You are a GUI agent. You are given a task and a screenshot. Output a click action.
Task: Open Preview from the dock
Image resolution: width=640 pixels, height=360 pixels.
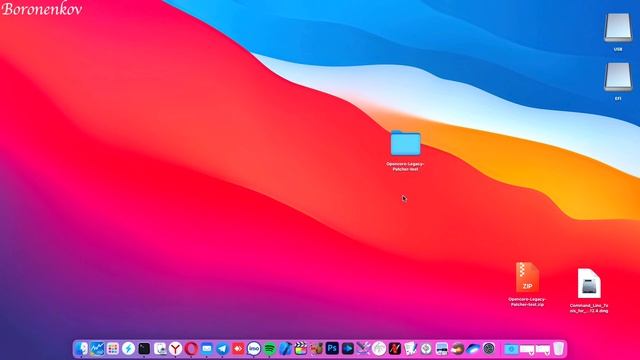(160, 349)
